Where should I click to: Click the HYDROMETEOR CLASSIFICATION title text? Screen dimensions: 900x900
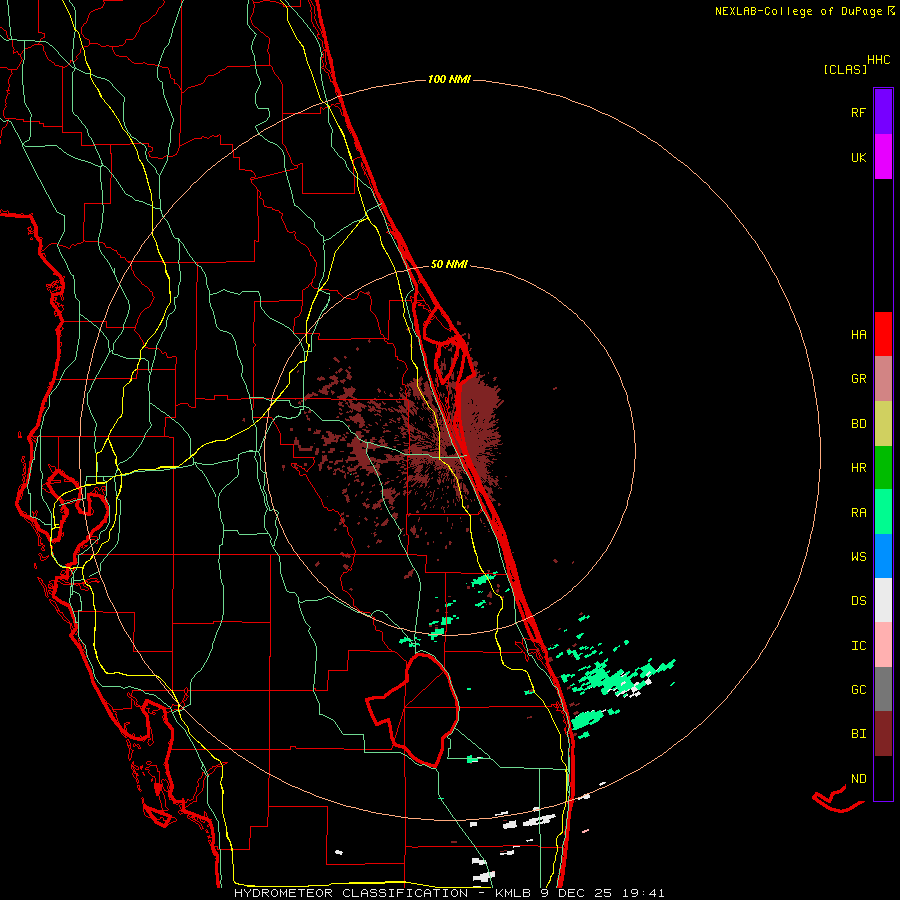[x=351, y=893]
